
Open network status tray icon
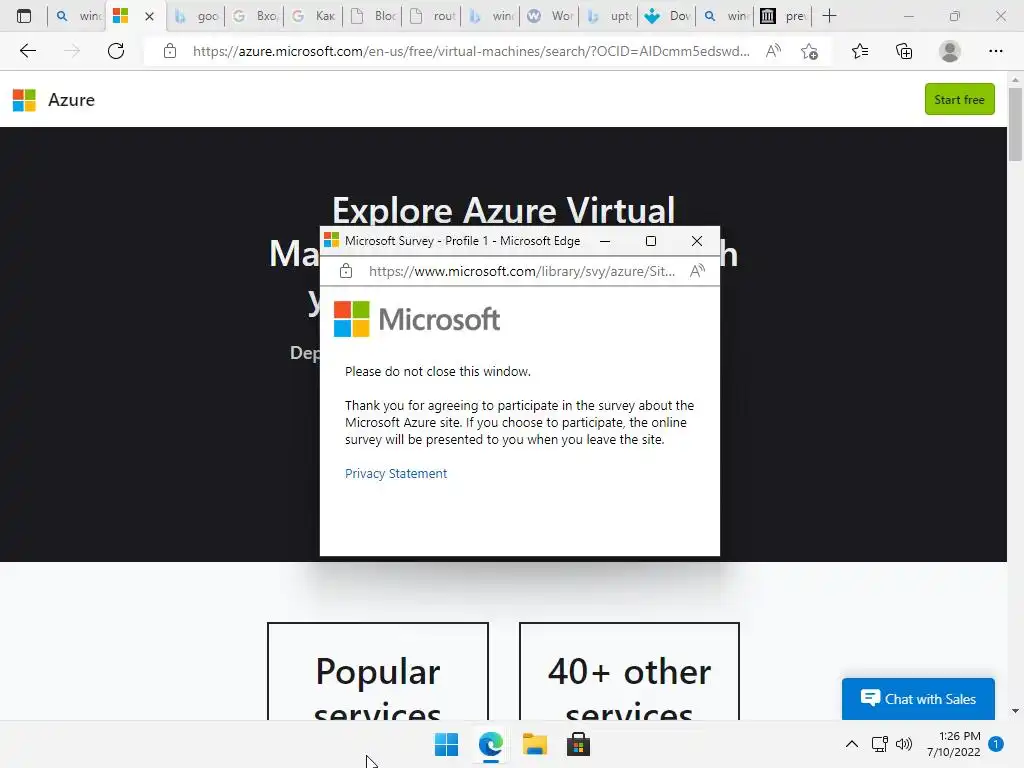[880, 744]
